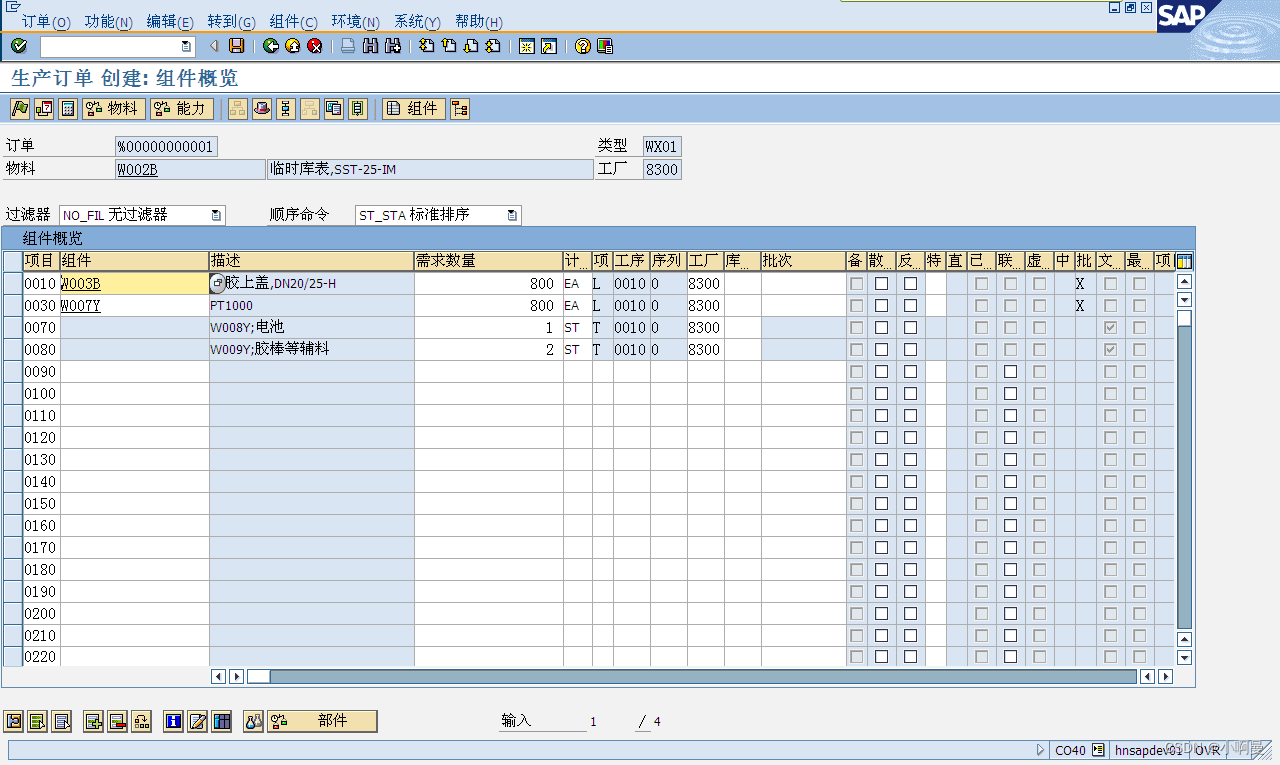Open the 能力 (Capacity) view
The height and width of the screenshot is (765, 1280).
[x=181, y=108]
